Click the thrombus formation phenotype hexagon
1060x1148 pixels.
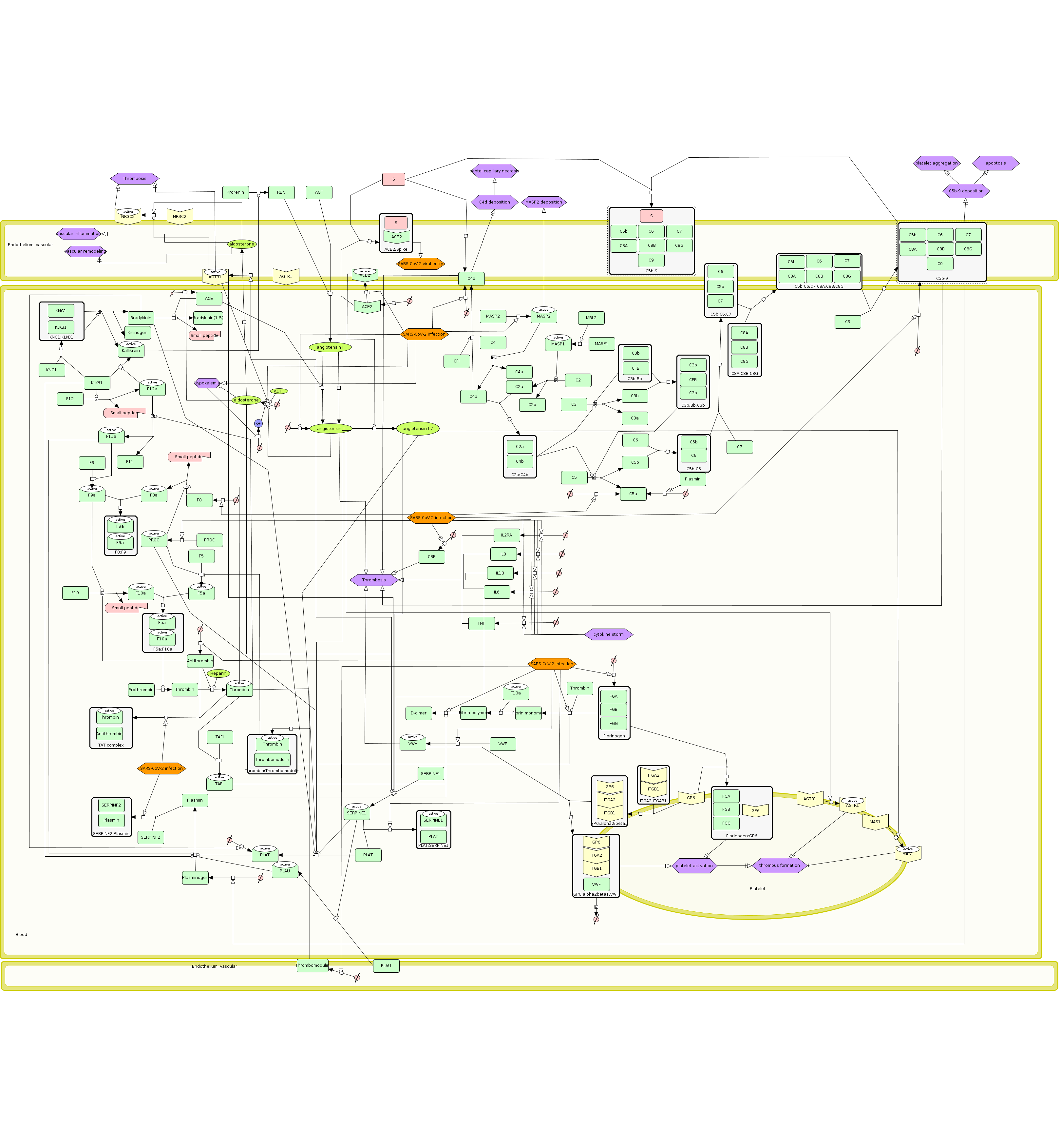point(779,865)
